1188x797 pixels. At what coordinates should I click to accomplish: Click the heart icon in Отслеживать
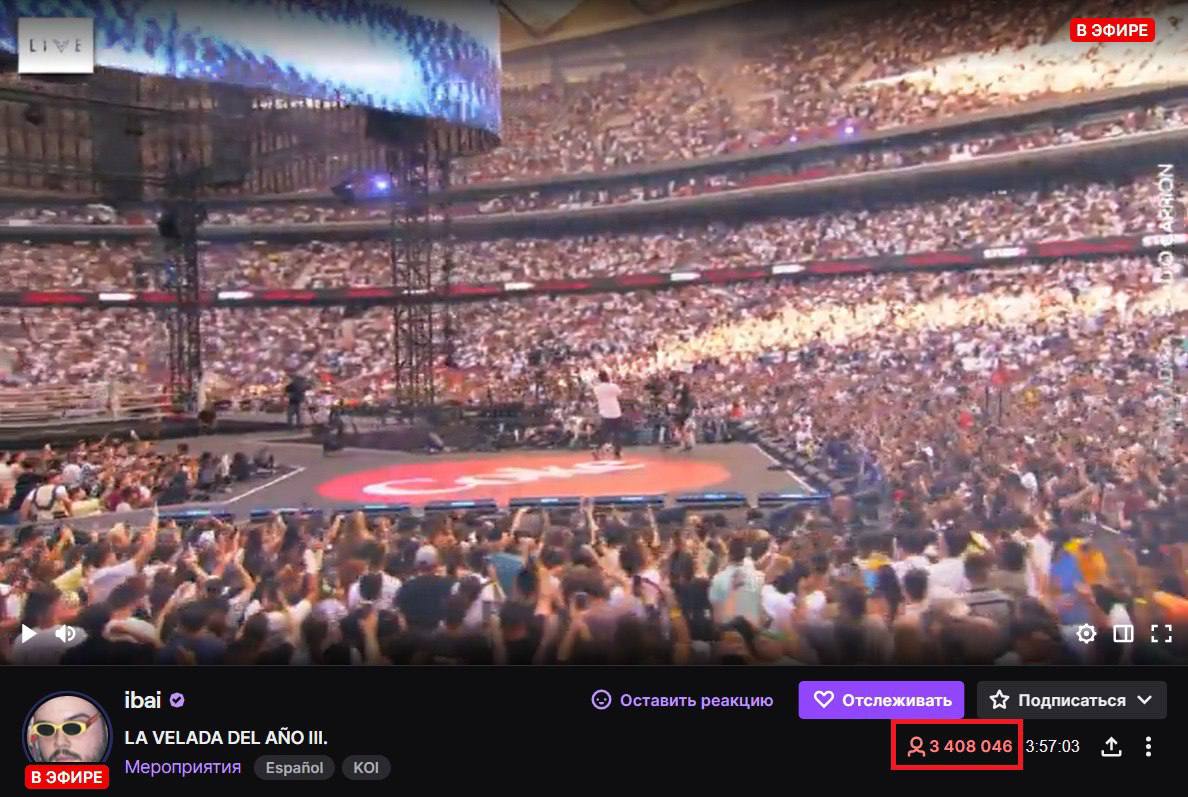click(824, 699)
